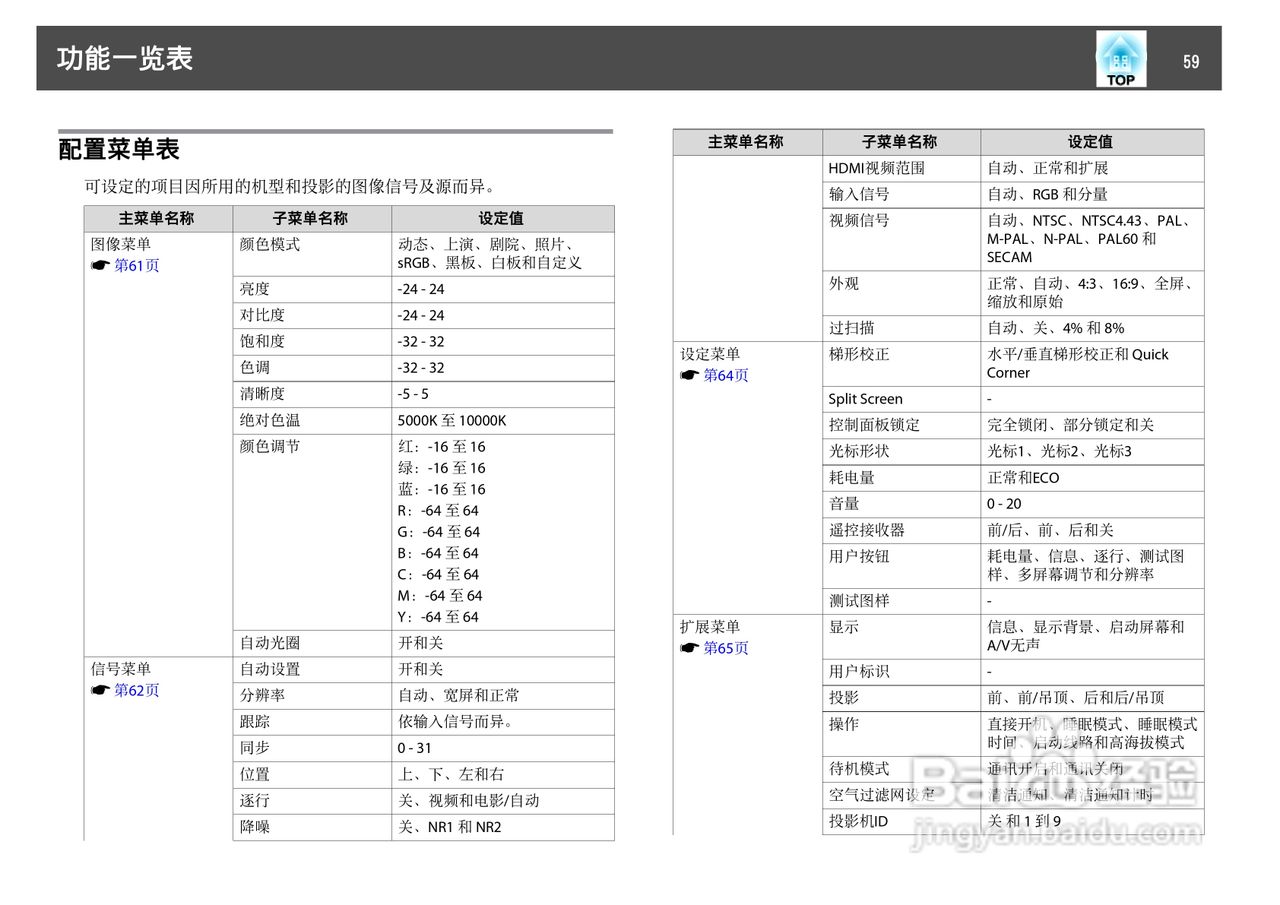Viewport: 1280px width, 905px height.
Task: Click the pointing hand icon beside 第62页
Action: (x=100, y=691)
